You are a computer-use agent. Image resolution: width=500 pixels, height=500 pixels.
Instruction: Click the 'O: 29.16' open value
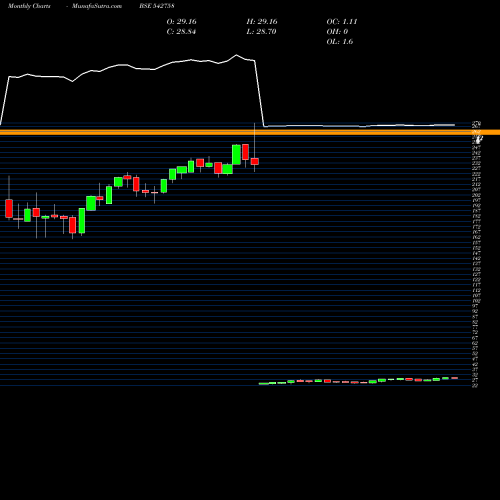pyautogui.click(x=181, y=22)
